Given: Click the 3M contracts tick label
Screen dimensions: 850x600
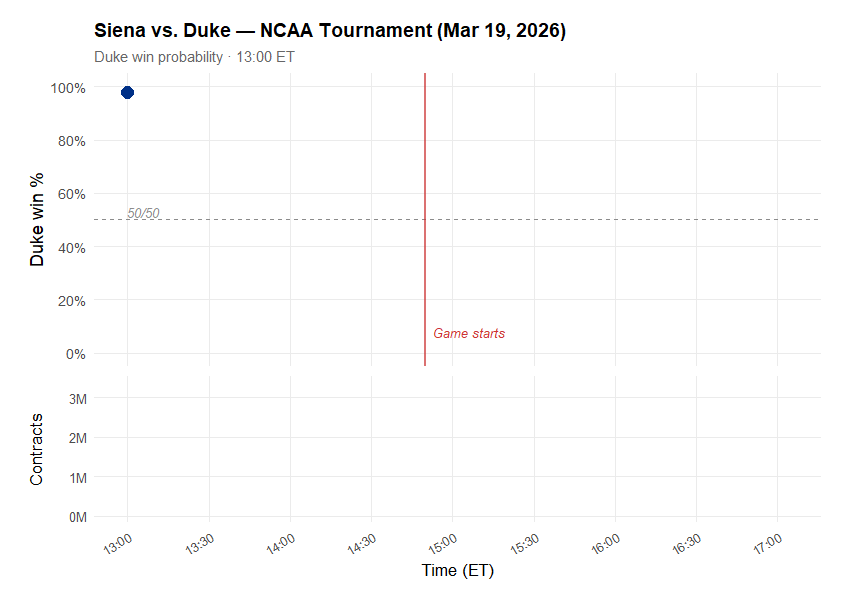Looking at the screenshot, I should pyautogui.click(x=76, y=398).
